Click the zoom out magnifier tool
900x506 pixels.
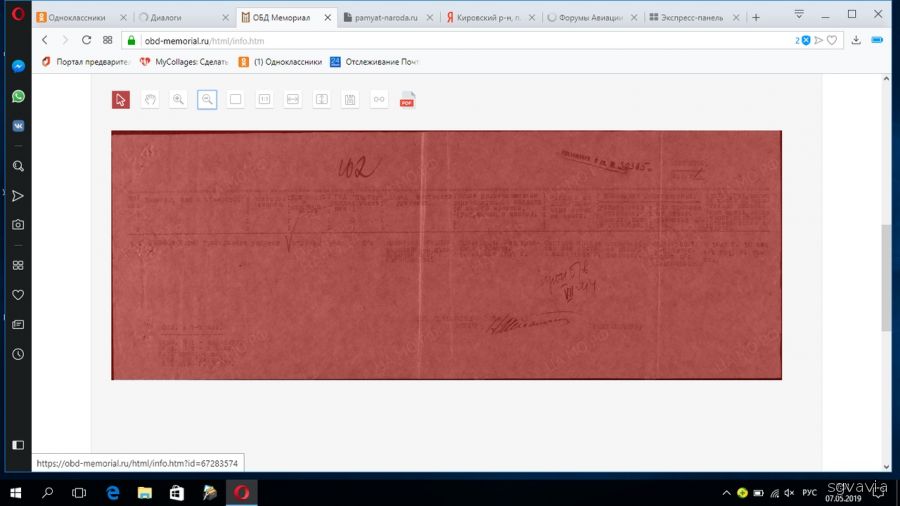point(207,99)
